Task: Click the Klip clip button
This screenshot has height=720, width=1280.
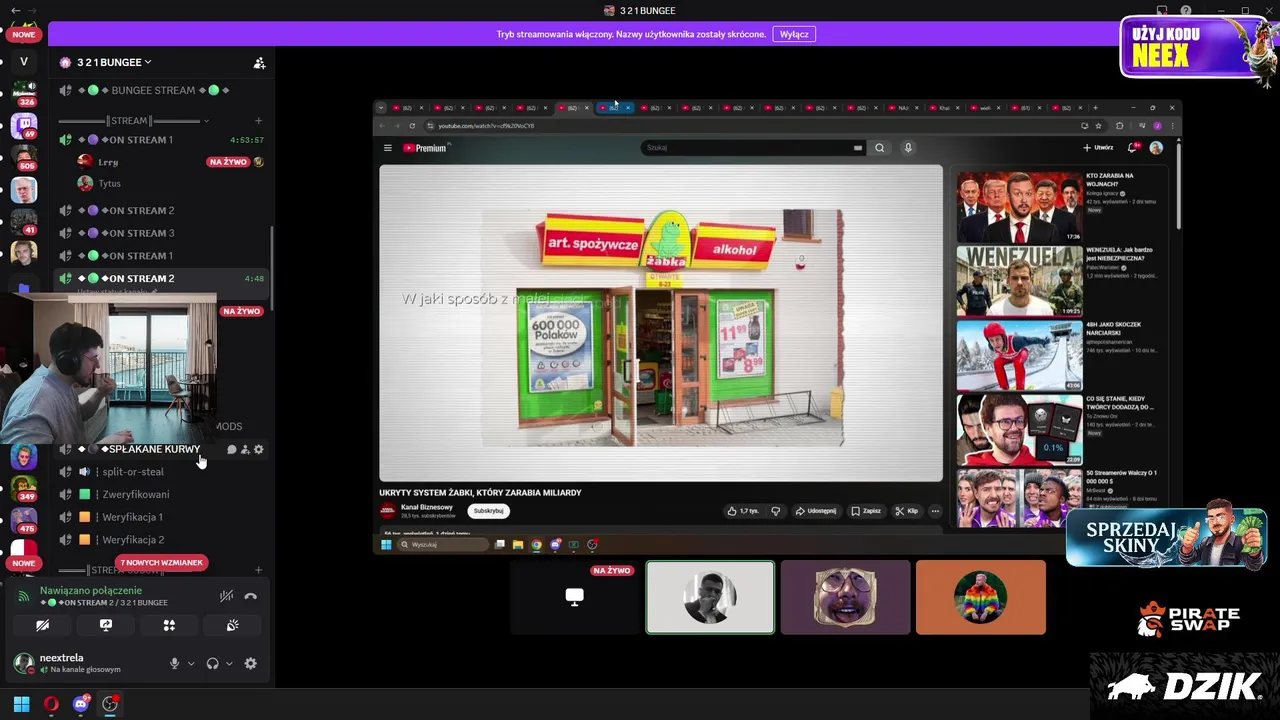Action: click(907, 511)
